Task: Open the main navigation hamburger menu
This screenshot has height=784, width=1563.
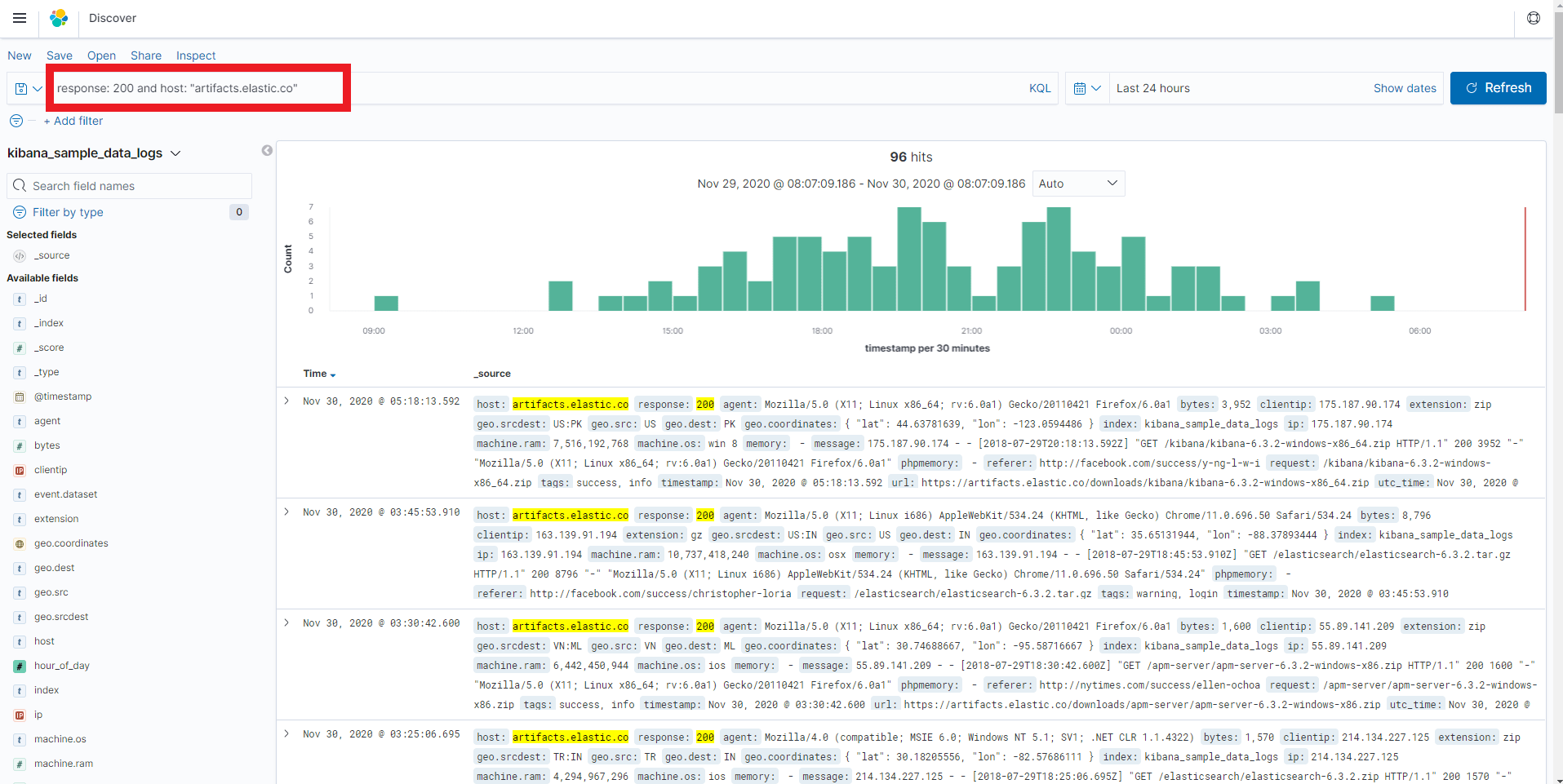Action: 20,17
